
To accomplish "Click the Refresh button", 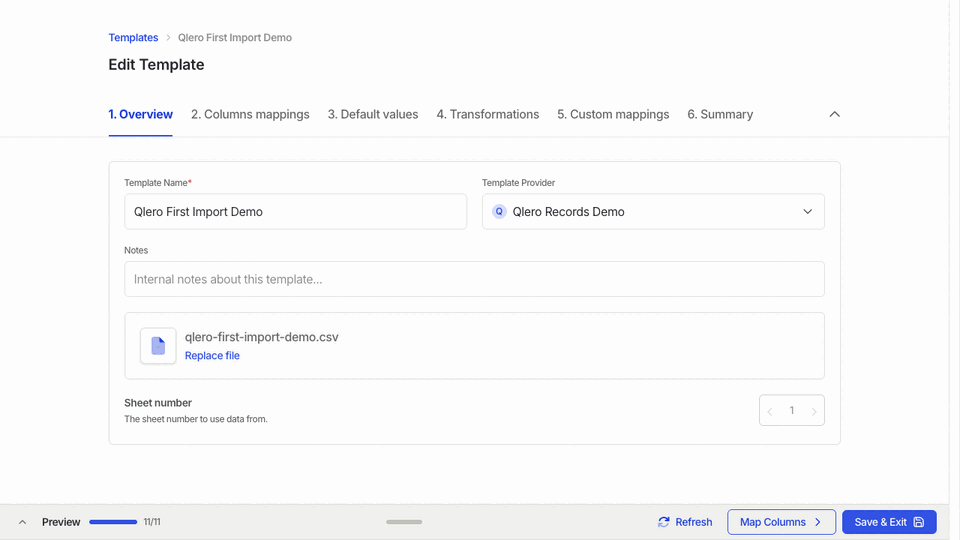I will coord(685,522).
